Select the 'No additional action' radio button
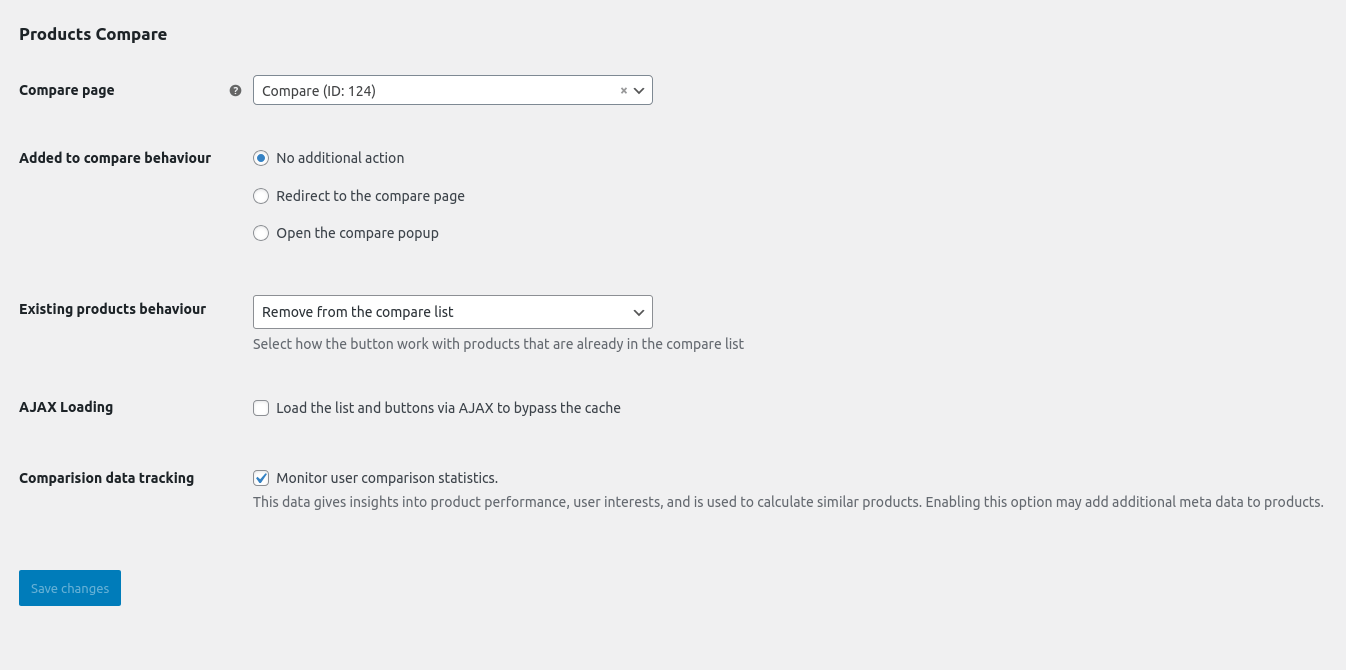 (261, 158)
